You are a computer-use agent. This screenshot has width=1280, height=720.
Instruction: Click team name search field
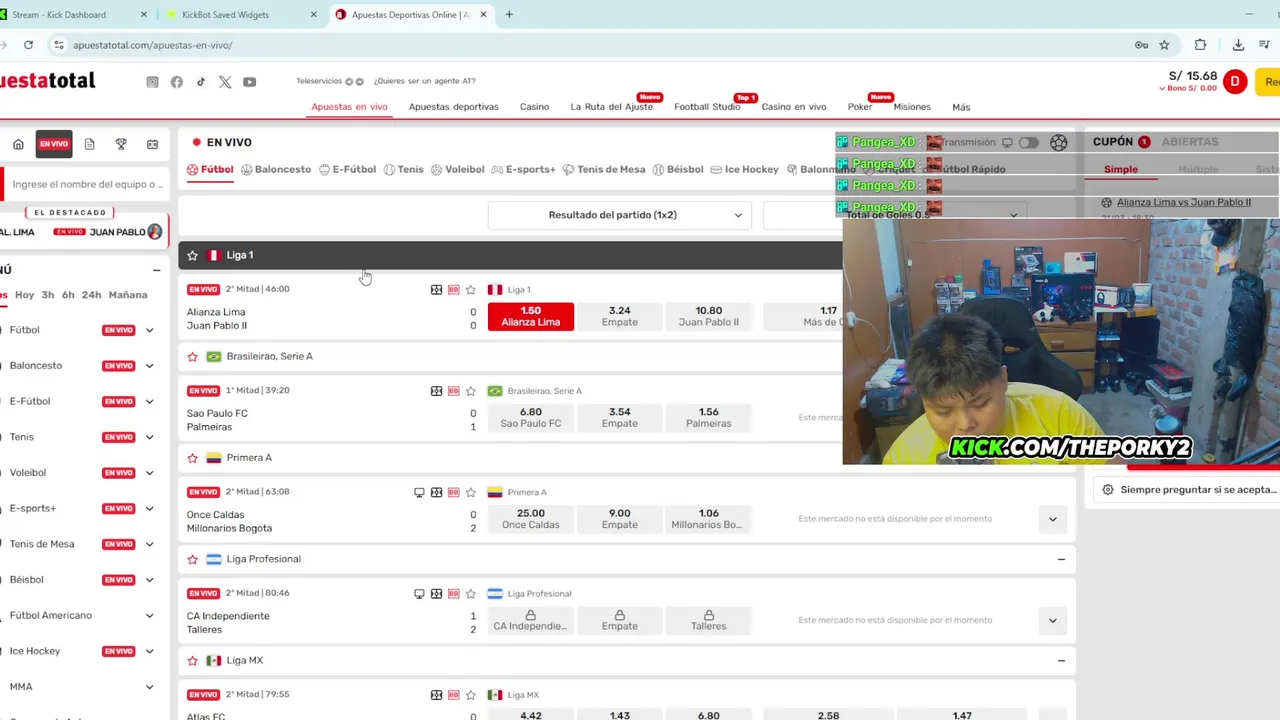pos(86,184)
